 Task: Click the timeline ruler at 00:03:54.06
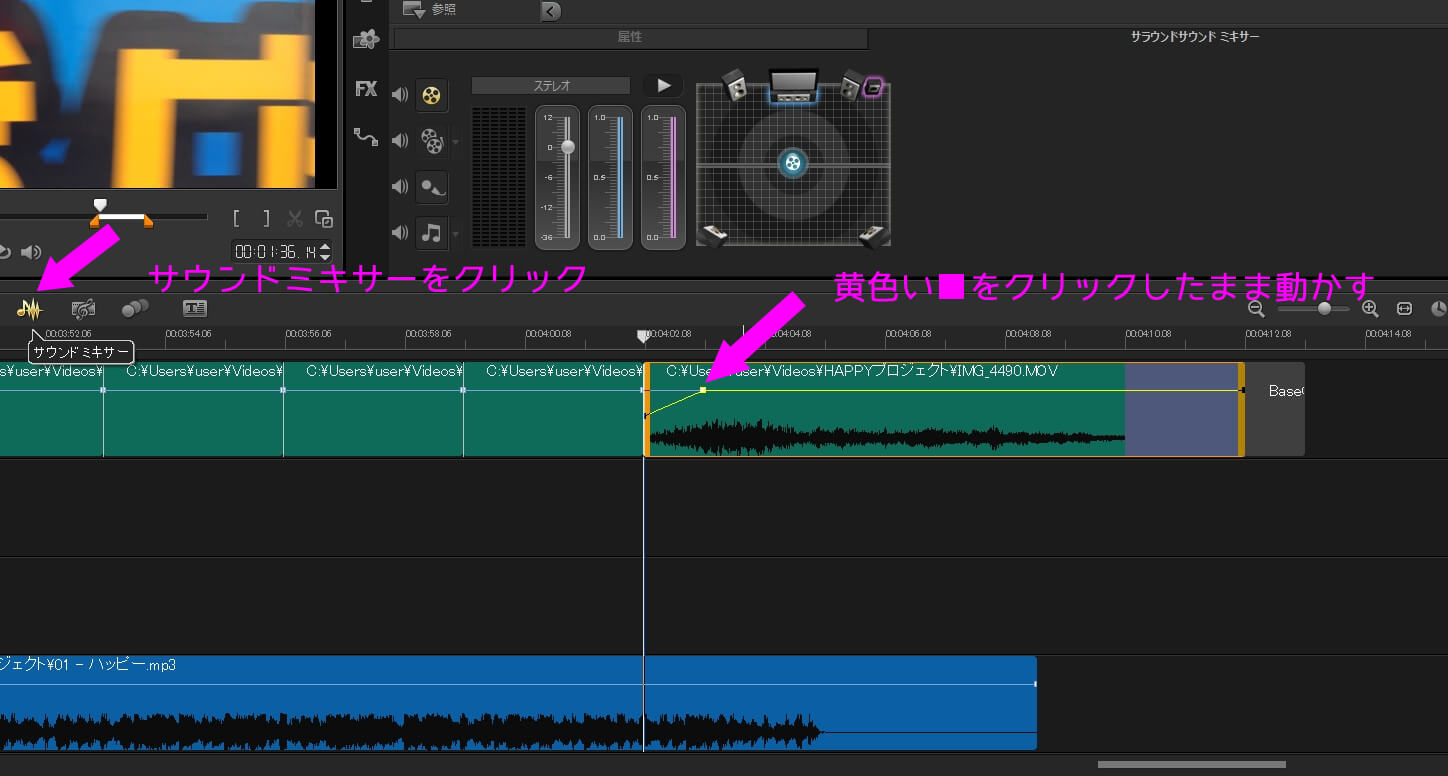188,334
